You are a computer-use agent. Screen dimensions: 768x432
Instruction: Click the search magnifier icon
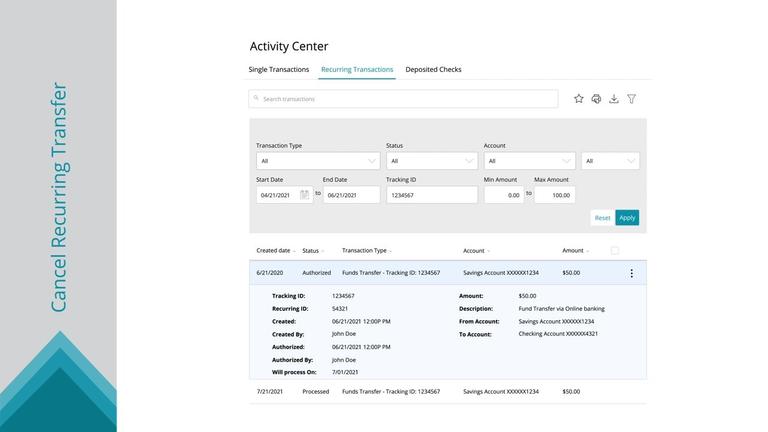click(x=256, y=98)
